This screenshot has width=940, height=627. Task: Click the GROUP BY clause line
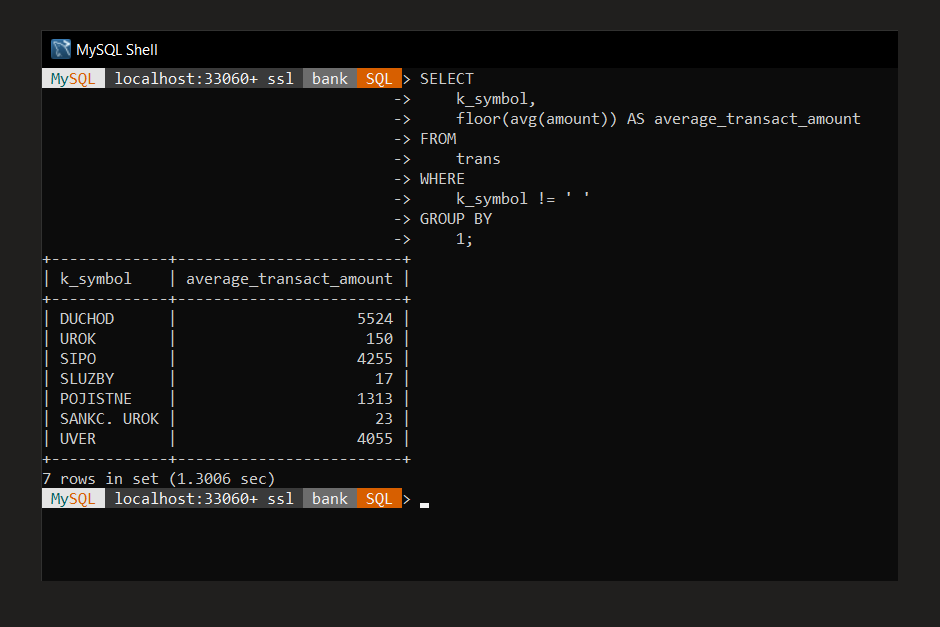point(456,218)
